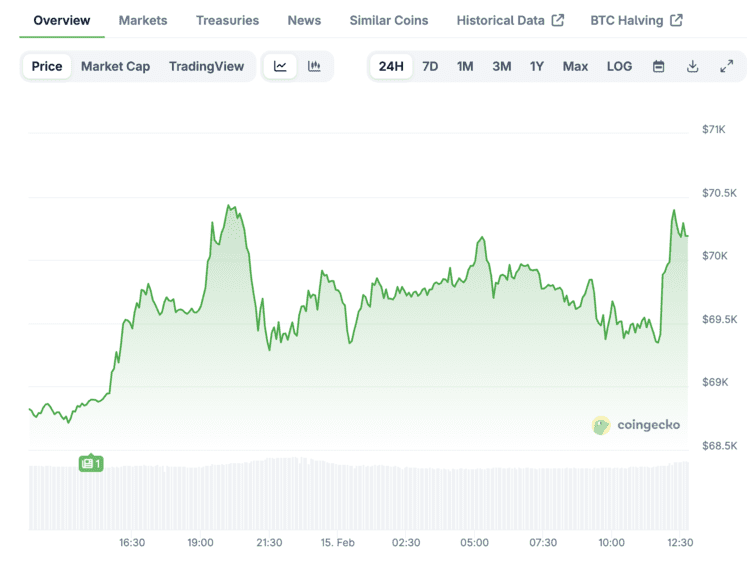
Task: Switch to candlestick chart icon
Action: (314, 67)
